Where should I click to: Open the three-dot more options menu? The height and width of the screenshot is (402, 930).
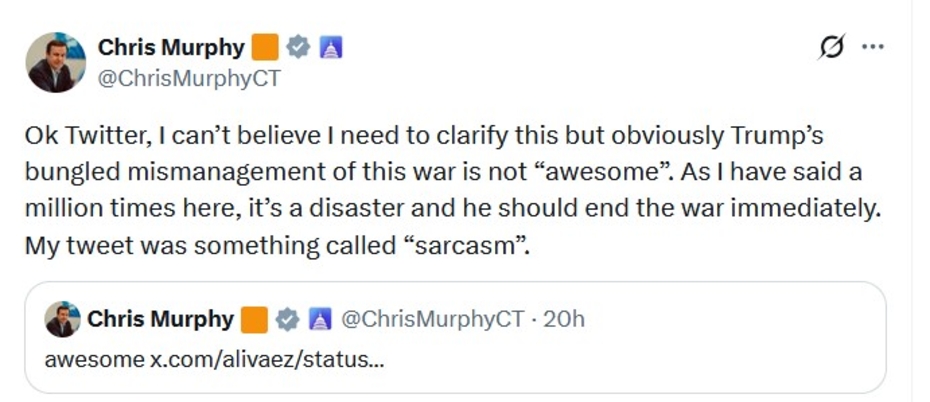pyautogui.click(x=872, y=47)
